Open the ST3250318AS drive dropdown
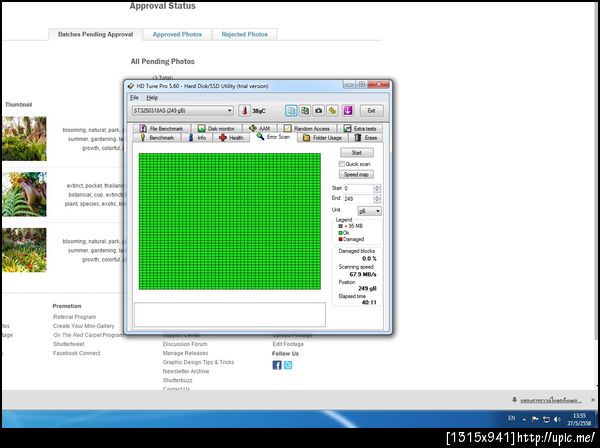 click(x=183, y=111)
